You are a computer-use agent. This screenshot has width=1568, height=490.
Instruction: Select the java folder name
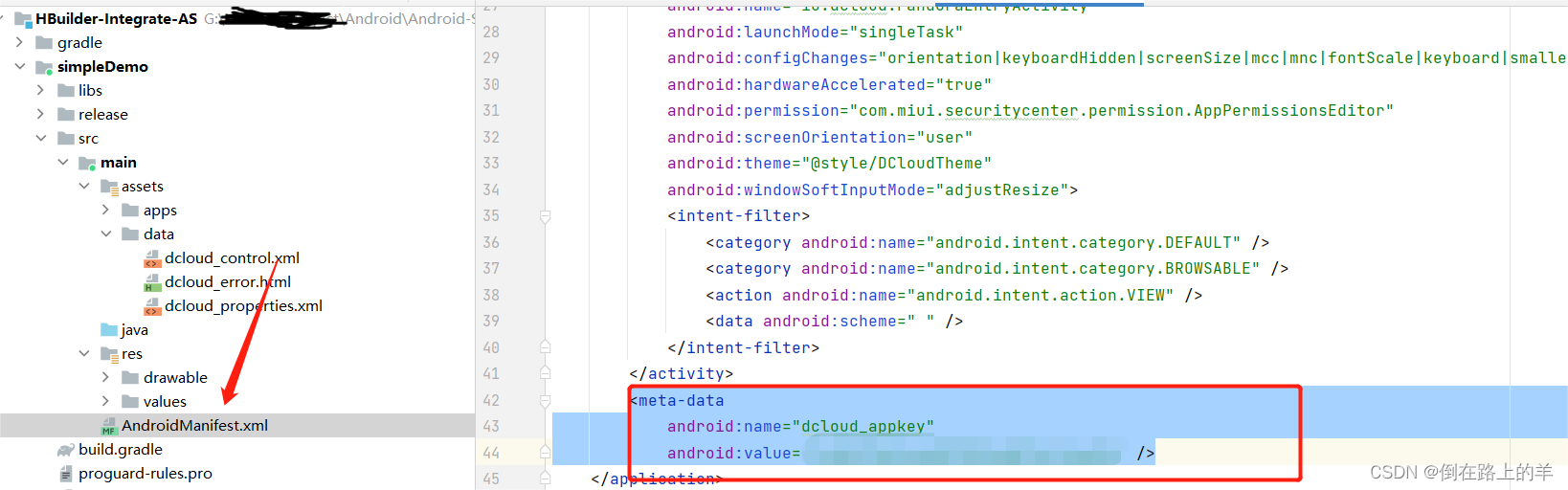(134, 329)
